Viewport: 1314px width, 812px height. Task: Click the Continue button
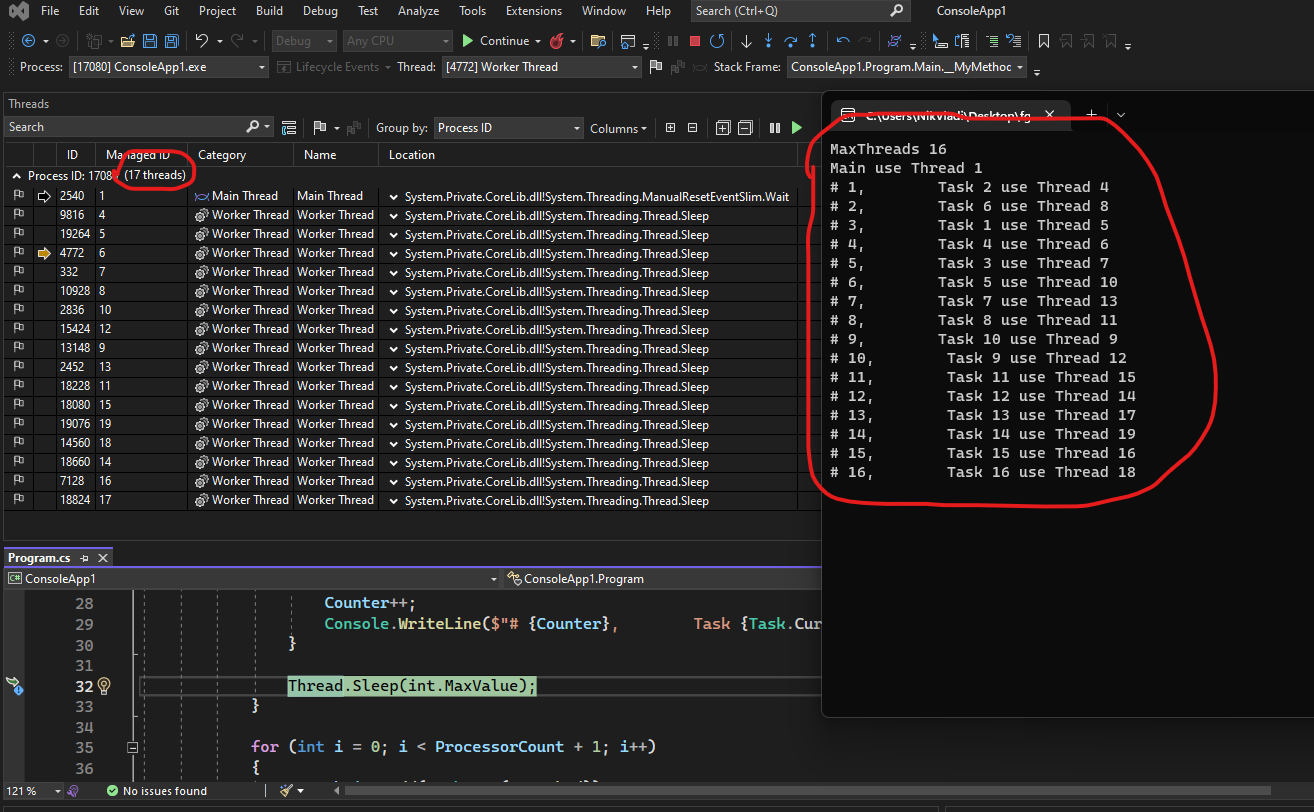pos(495,41)
